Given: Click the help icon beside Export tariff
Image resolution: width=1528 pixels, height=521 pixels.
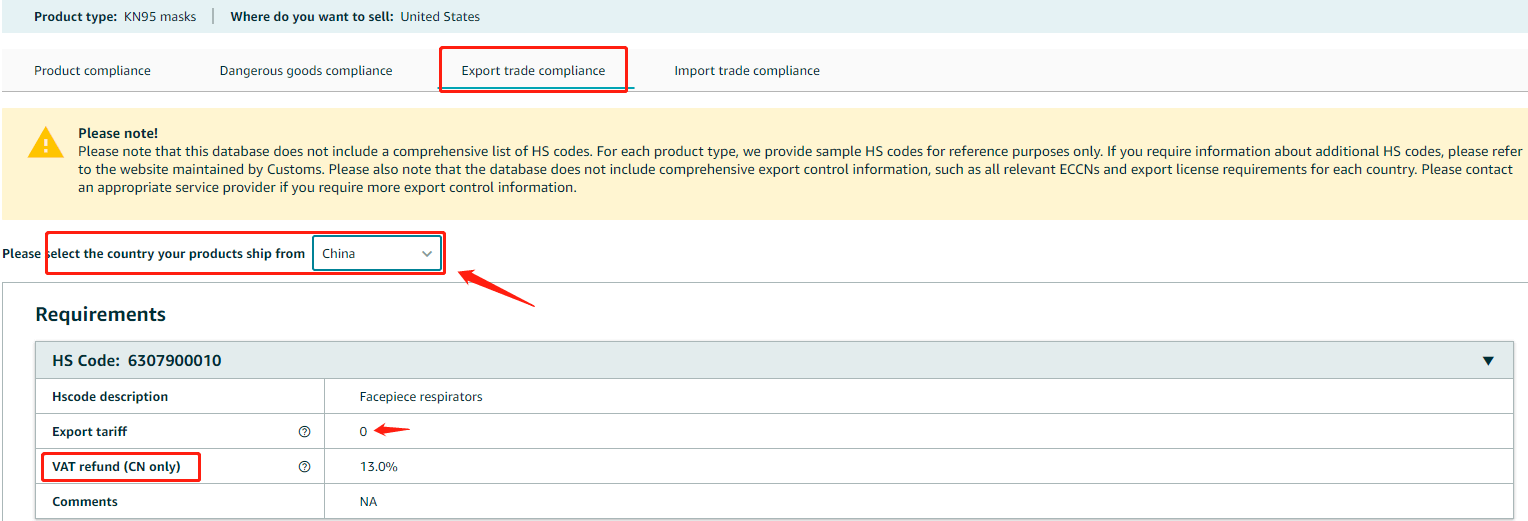Looking at the screenshot, I should coord(304,432).
